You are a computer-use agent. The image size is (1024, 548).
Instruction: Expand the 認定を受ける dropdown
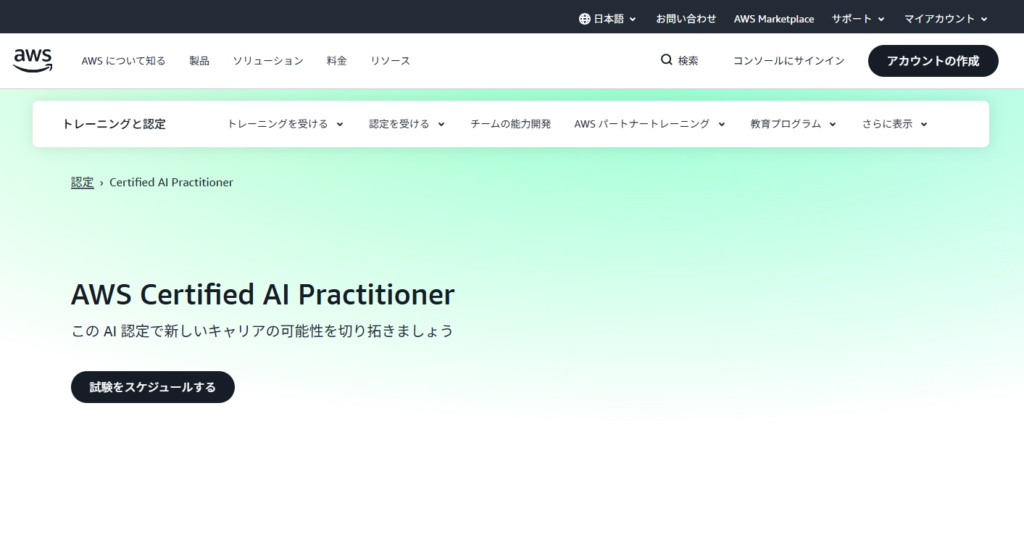pos(406,124)
